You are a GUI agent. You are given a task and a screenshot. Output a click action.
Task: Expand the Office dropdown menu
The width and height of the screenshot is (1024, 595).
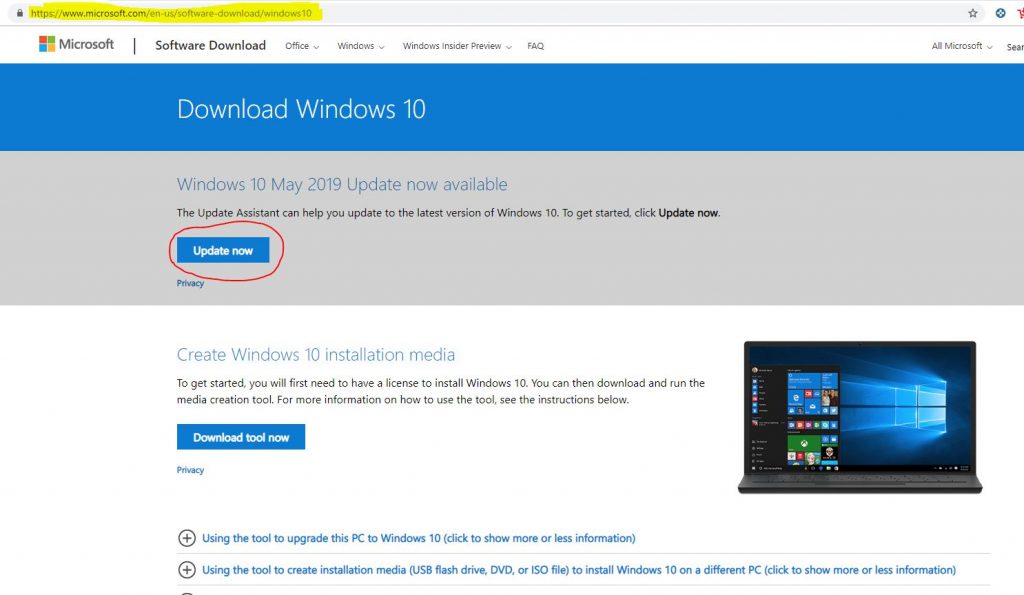[301, 46]
